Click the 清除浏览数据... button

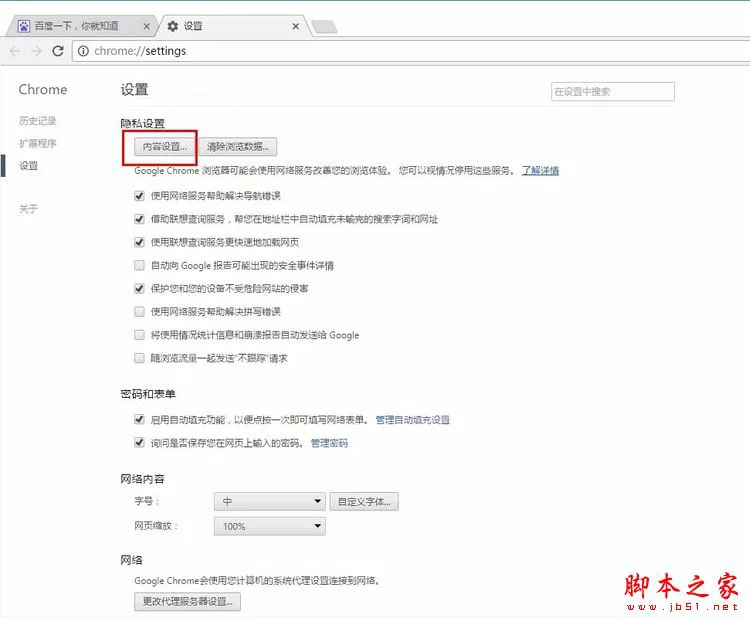coord(238,146)
